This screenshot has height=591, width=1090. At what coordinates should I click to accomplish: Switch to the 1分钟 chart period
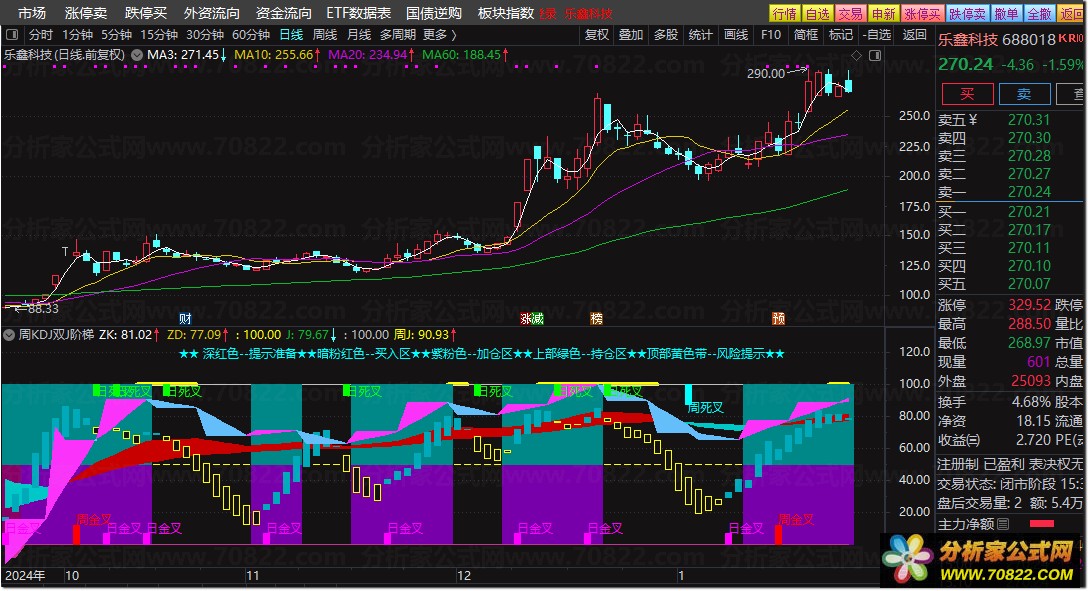tap(77, 34)
